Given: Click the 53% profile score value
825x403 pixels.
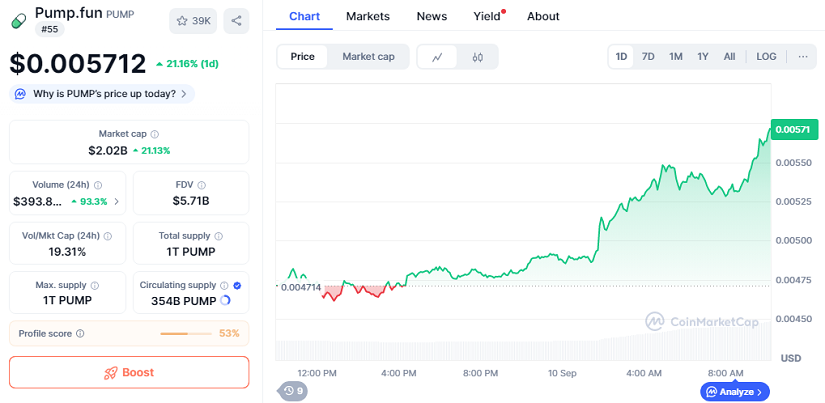Looking at the screenshot, I should tap(229, 334).
